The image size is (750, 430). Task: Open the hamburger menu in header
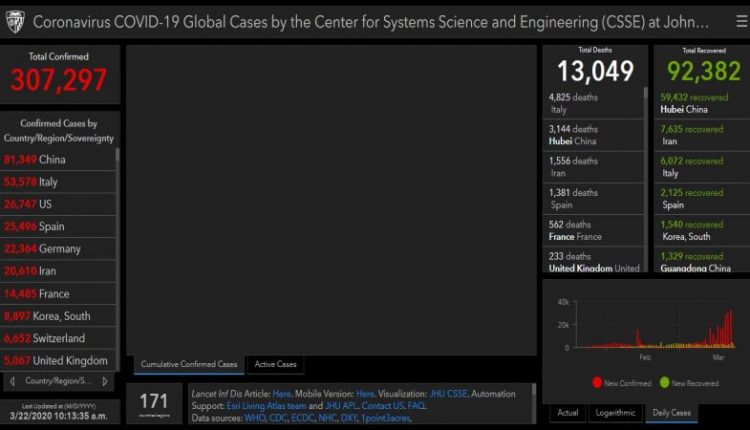[x=741, y=22]
